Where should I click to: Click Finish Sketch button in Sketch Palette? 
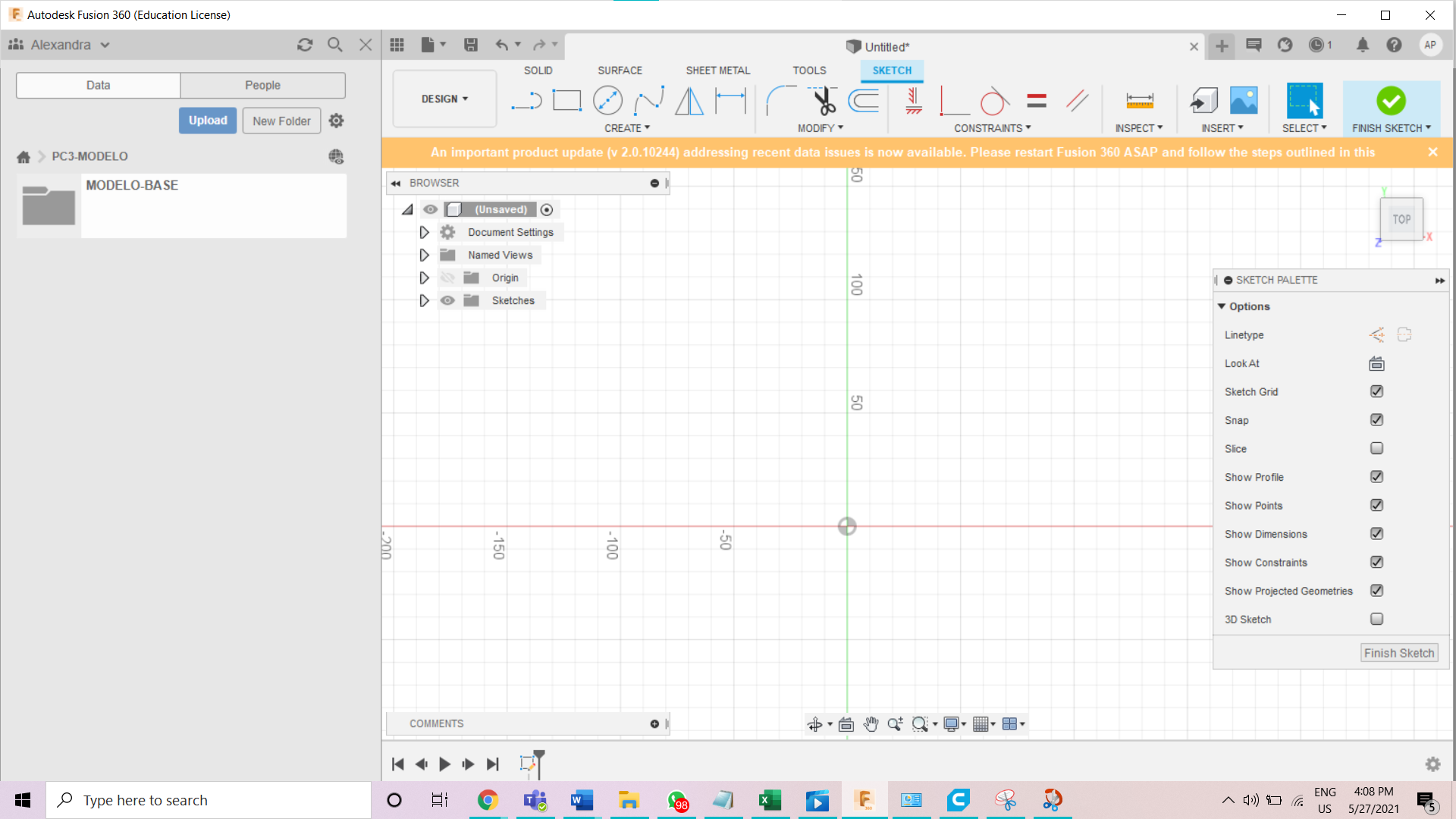(x=1398, y=653)
